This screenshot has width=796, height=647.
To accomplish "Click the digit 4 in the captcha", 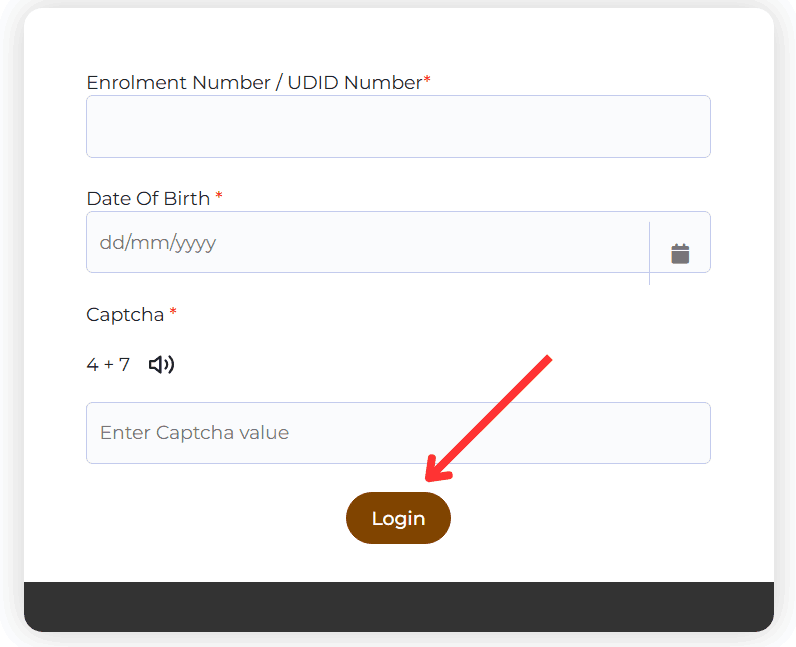I will (x=92, y=364).
